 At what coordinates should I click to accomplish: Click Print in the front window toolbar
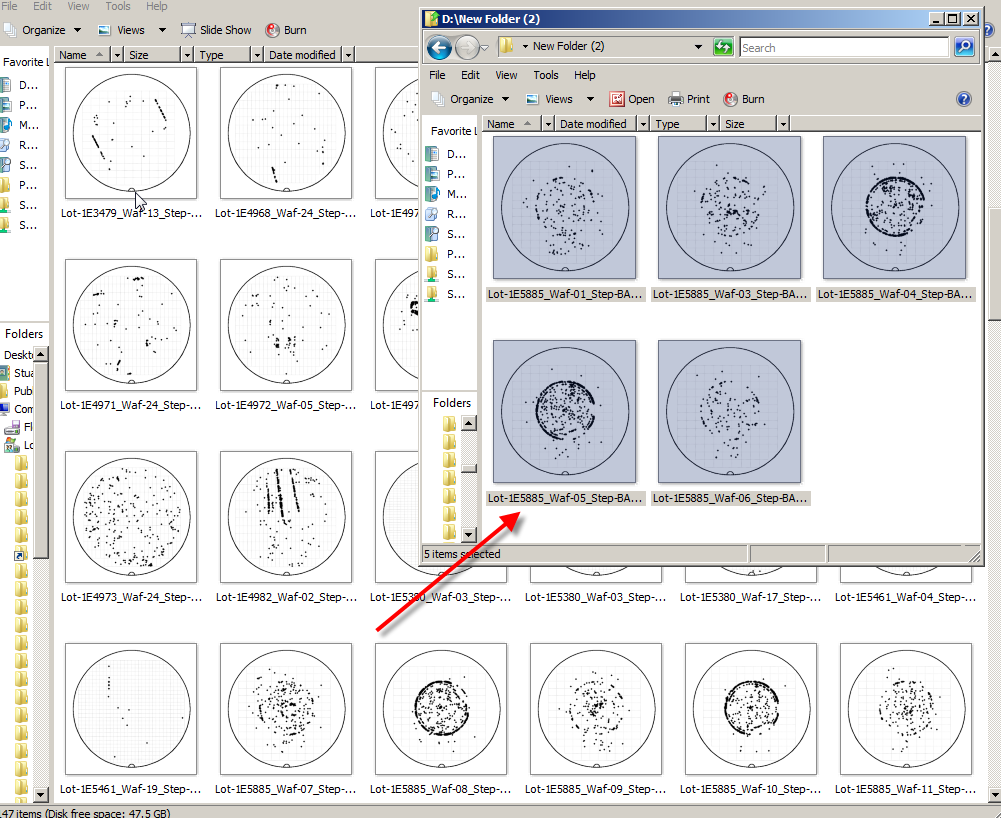(689, 99)
